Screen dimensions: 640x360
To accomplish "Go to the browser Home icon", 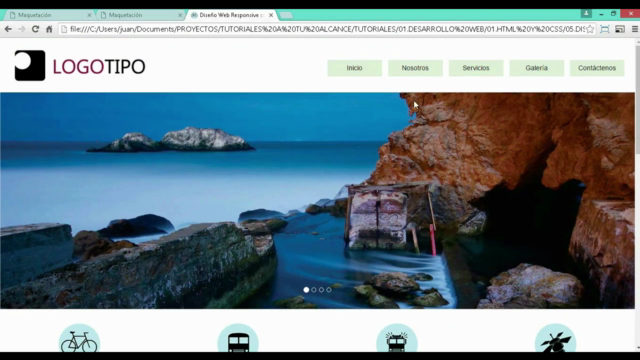I will point(49,29).
